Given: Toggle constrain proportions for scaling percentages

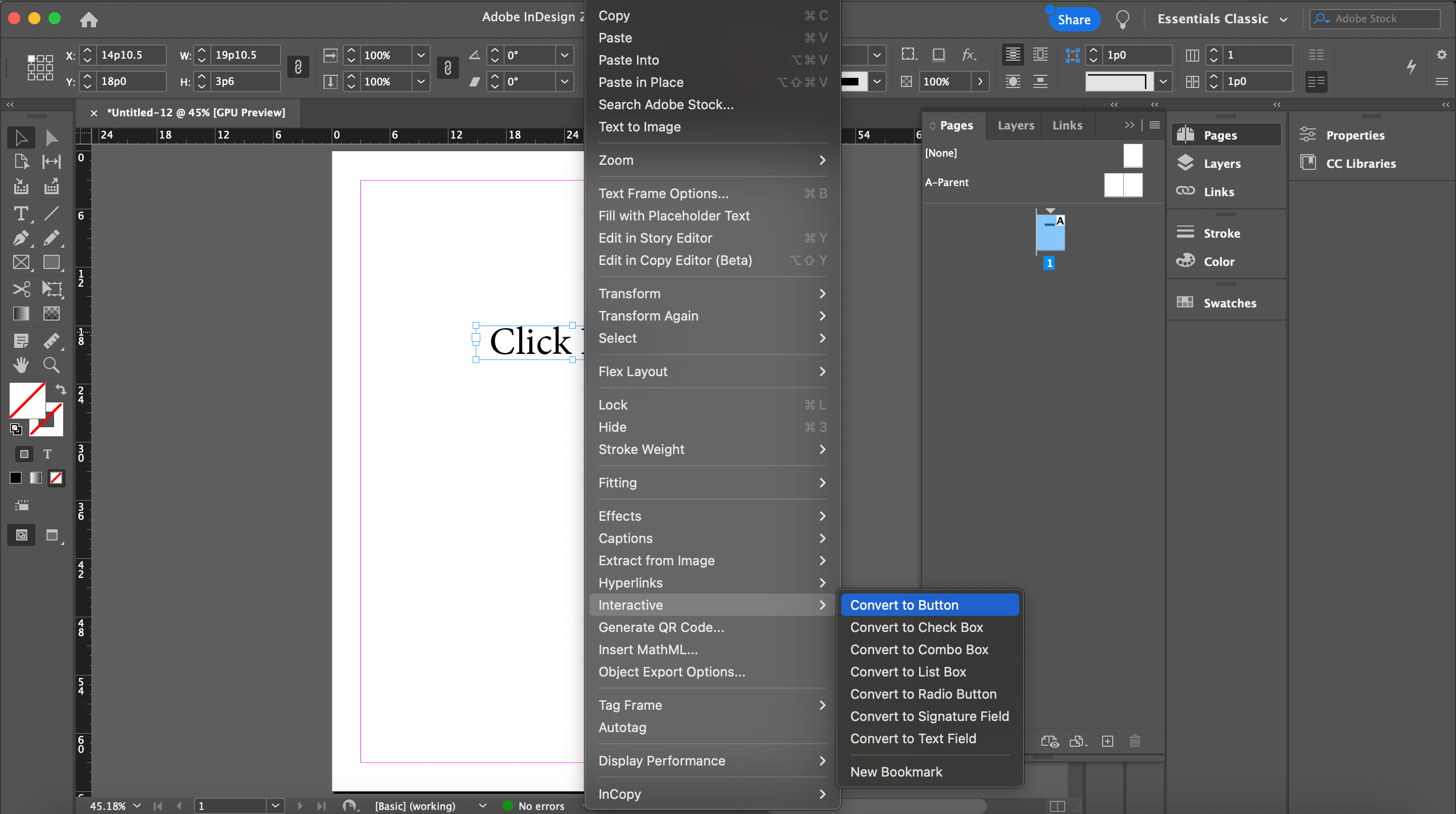Looking at the screenshot, I should (x=447, y=68).
